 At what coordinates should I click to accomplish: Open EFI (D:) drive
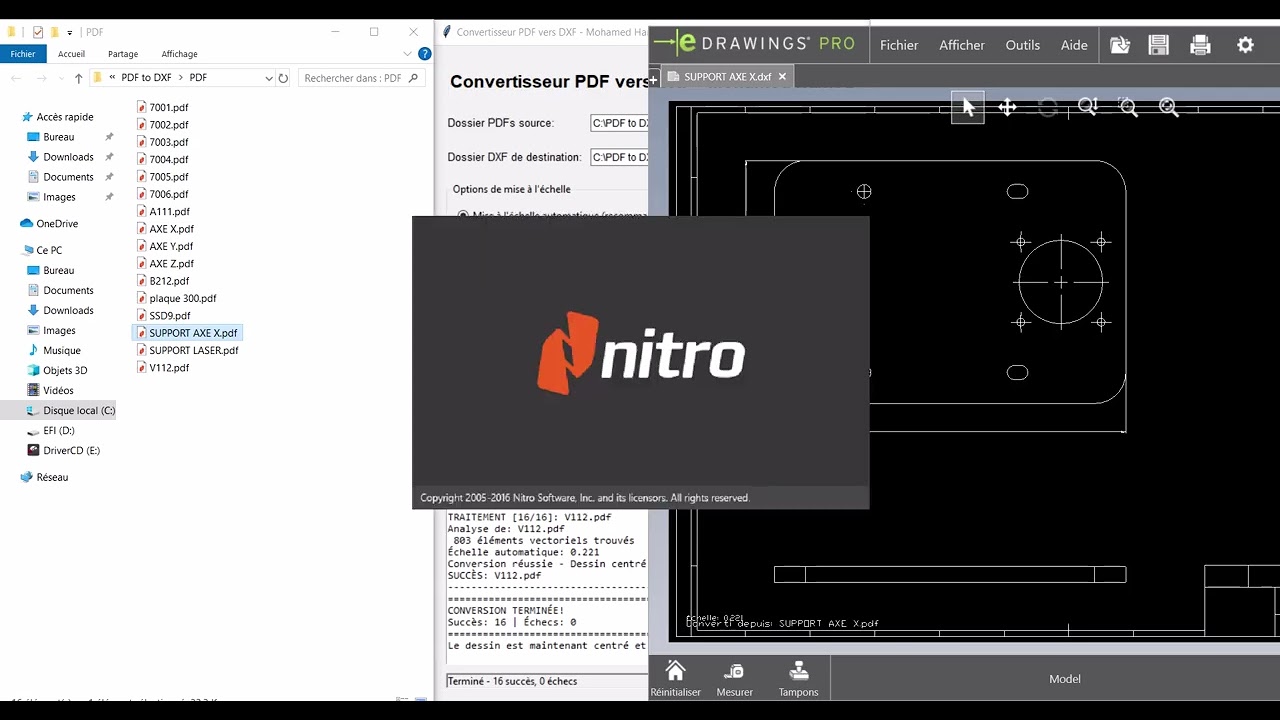(51, 430)
